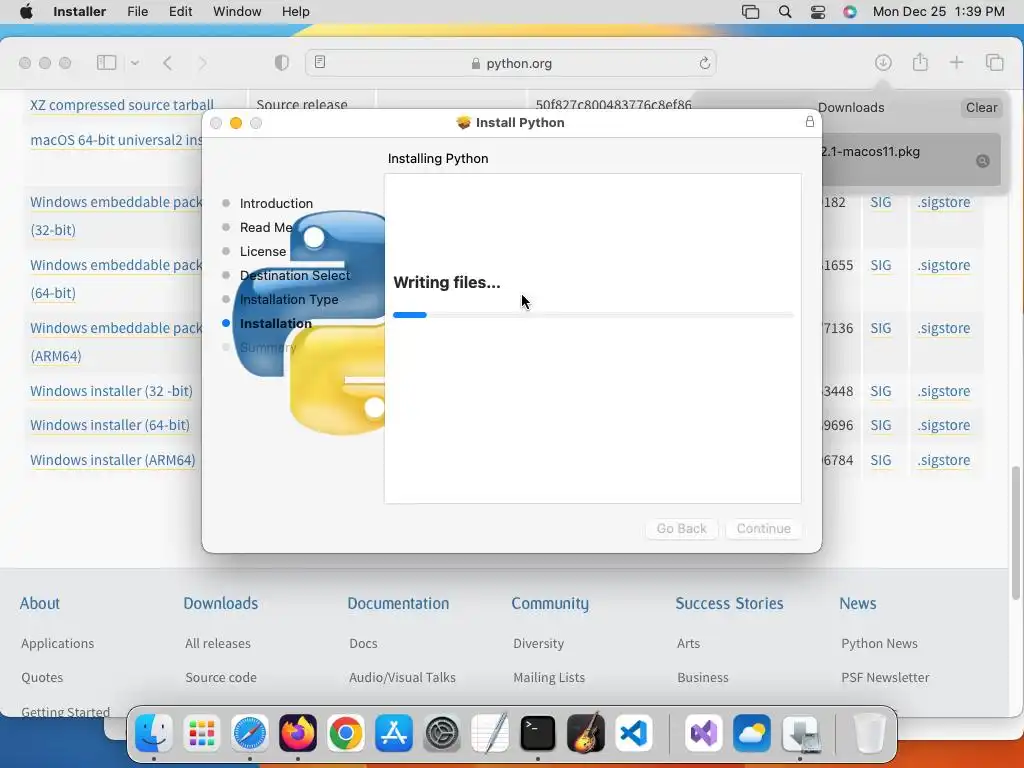This screenshot has width=1024, height=768.
Task: Open Visual Studio from the Dock
Action: tap(704, 733)
